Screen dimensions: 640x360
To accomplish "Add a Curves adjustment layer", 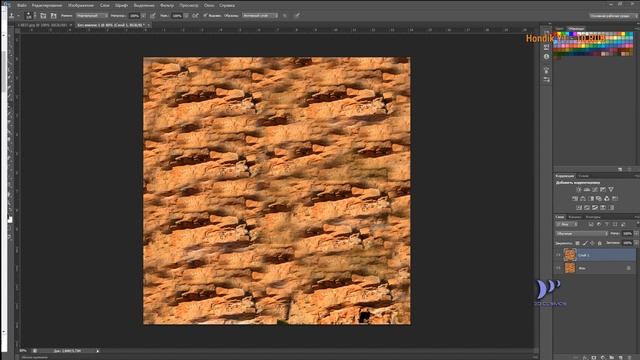I will click(595, 189).
